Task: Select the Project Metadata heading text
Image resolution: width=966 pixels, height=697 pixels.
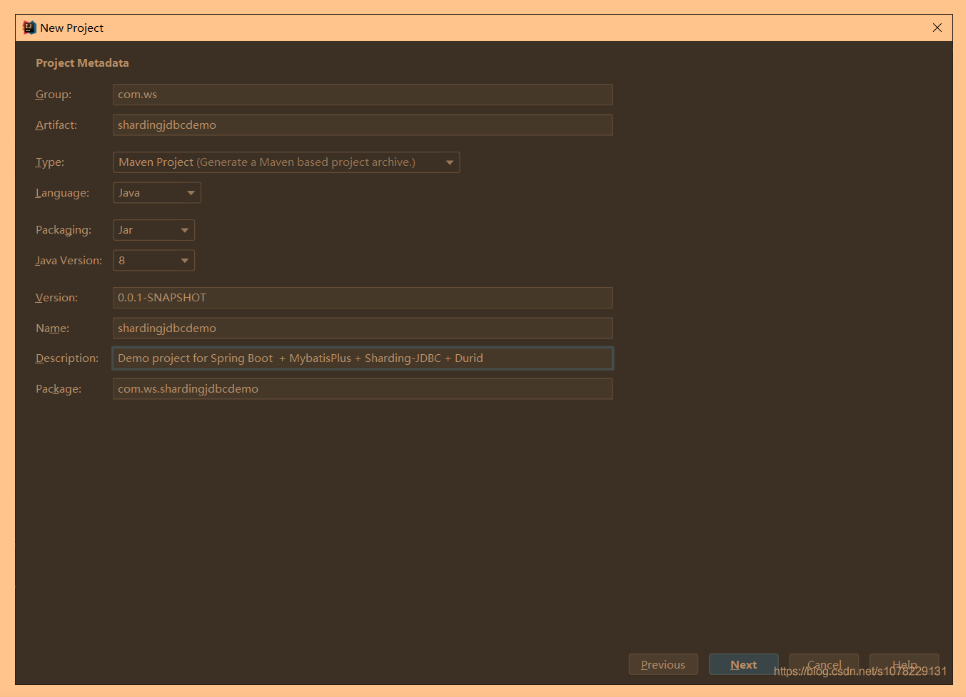Action: point(83,63)
